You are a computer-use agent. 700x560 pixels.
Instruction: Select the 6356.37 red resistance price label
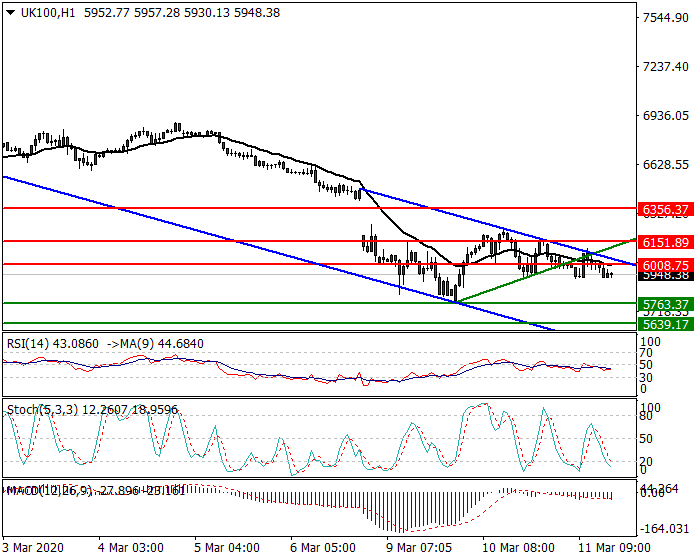(666, 209)
